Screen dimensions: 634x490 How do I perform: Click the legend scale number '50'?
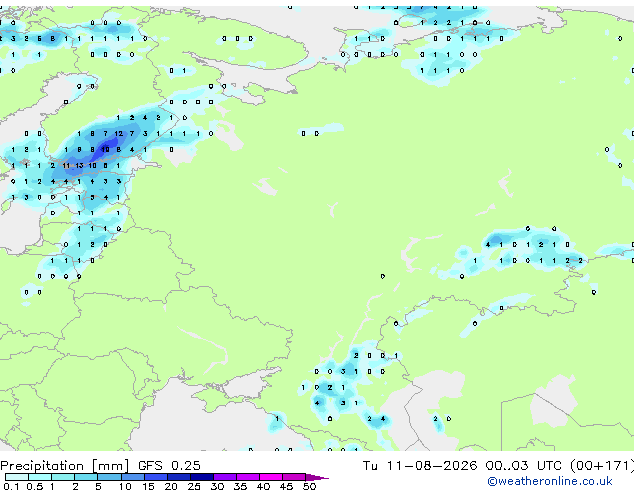[309, 486]
